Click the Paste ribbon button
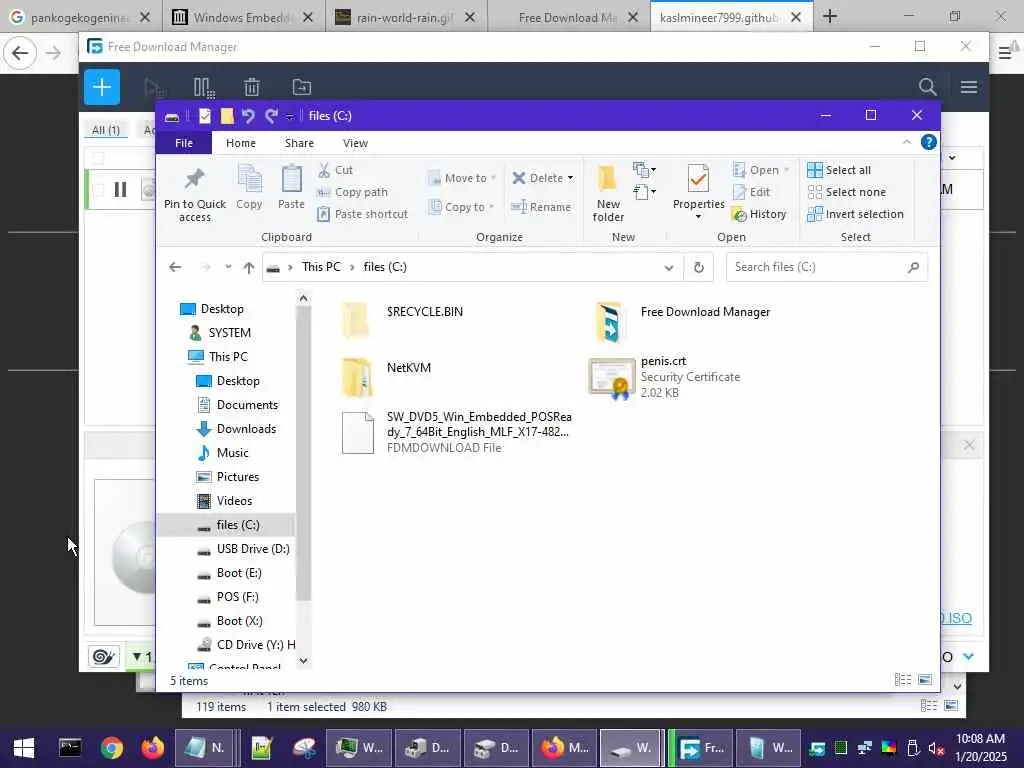The width and height of the screenshot is (1024, 768). pos(291,188)
